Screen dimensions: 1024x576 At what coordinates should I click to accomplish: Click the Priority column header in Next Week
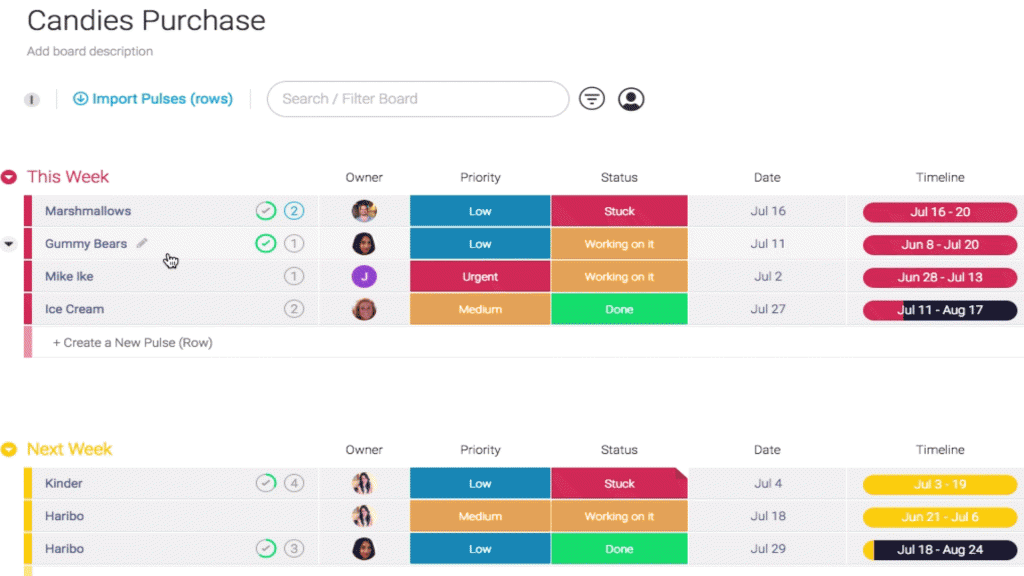coord(480,450)
